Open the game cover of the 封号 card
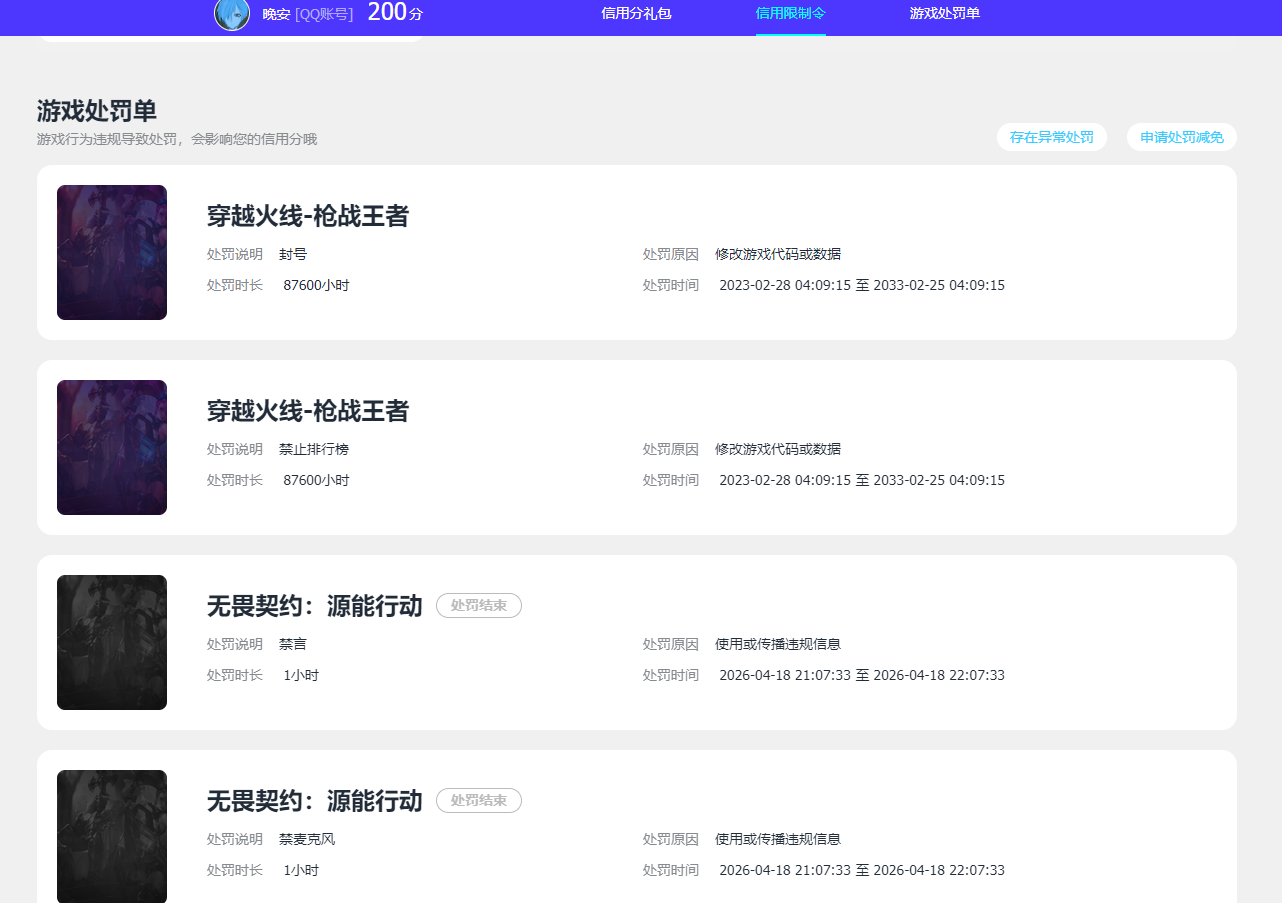Viewport: 1282px width, 903px height. tap(112, 252)
